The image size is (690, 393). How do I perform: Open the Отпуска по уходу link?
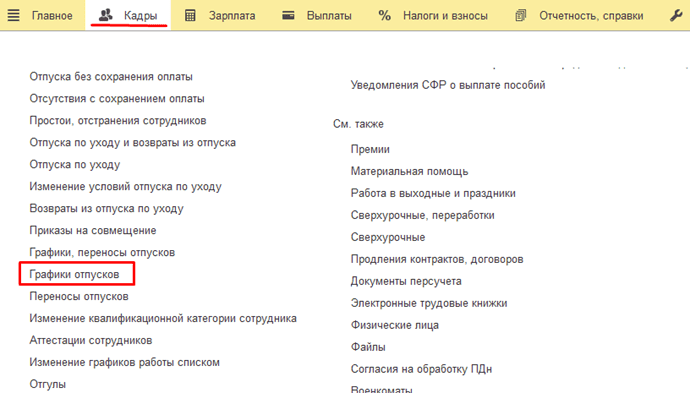(x=75, y=165)
